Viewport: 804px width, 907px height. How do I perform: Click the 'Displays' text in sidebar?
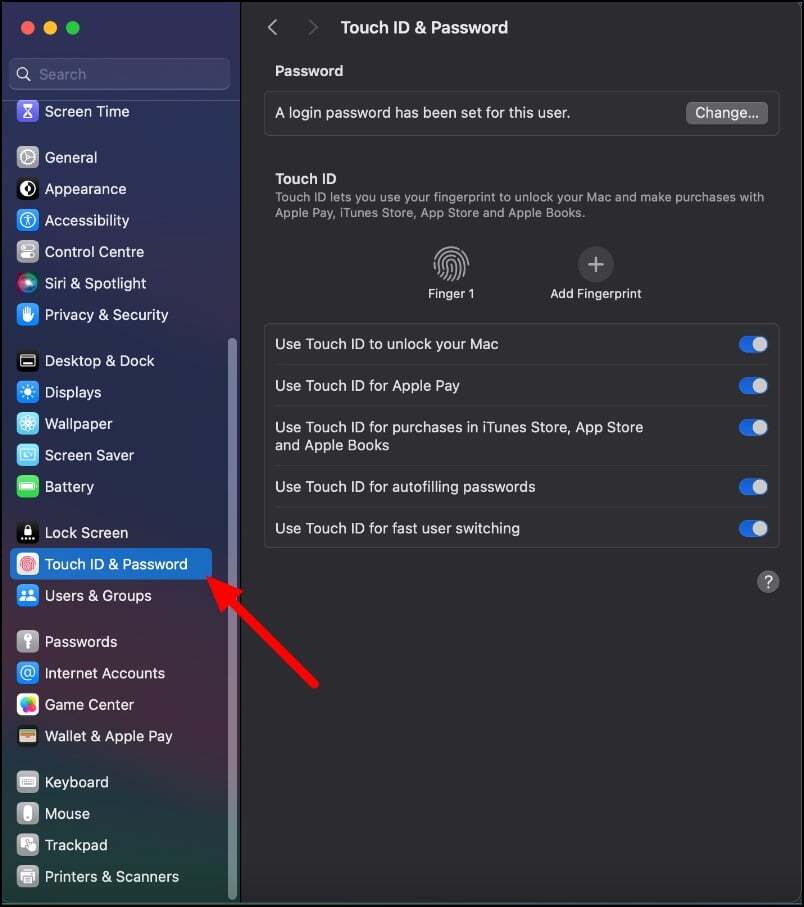(x=73, y=392)
